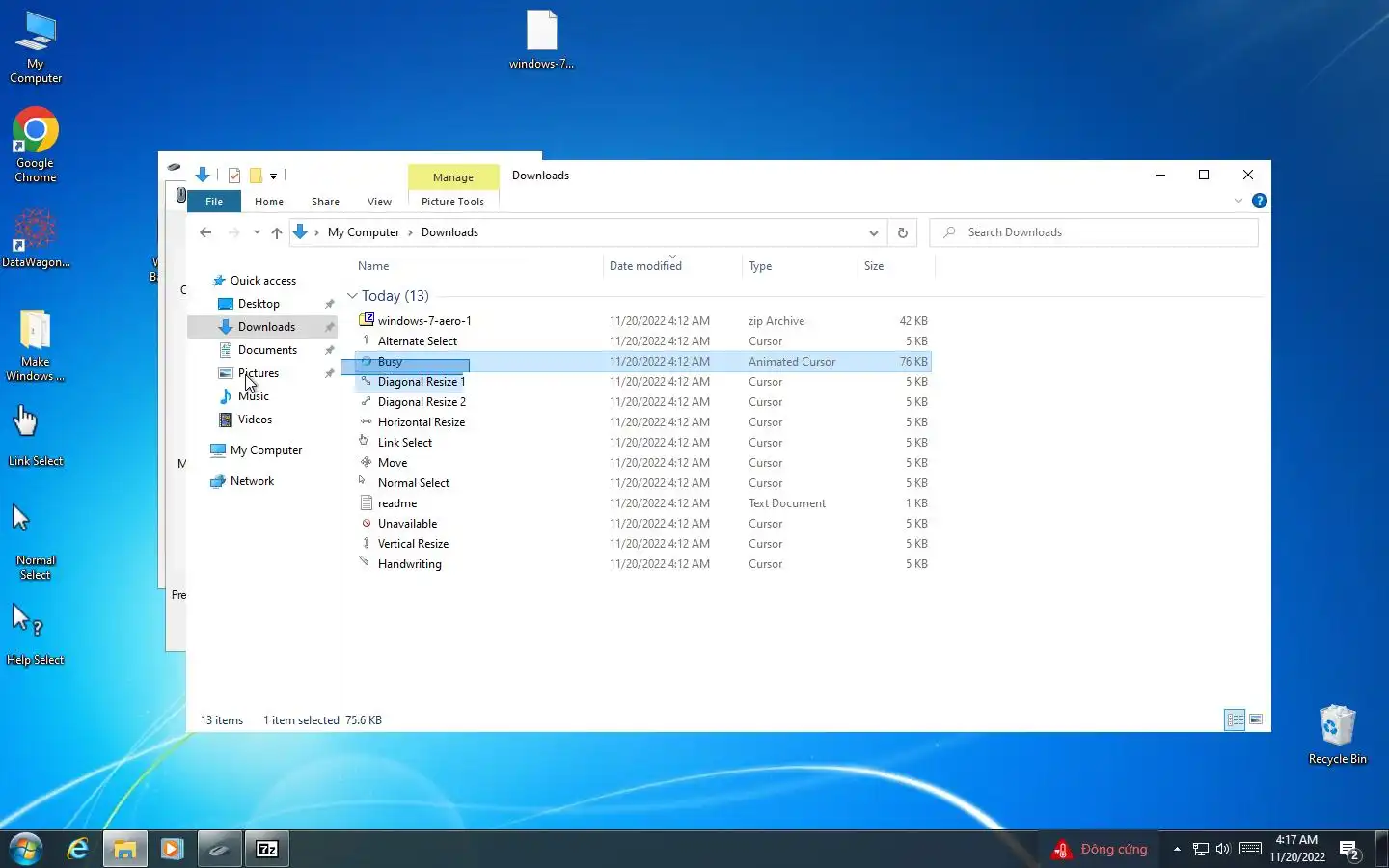
Task: Select Desktop in the navigation pane
Action: [259, 304]
